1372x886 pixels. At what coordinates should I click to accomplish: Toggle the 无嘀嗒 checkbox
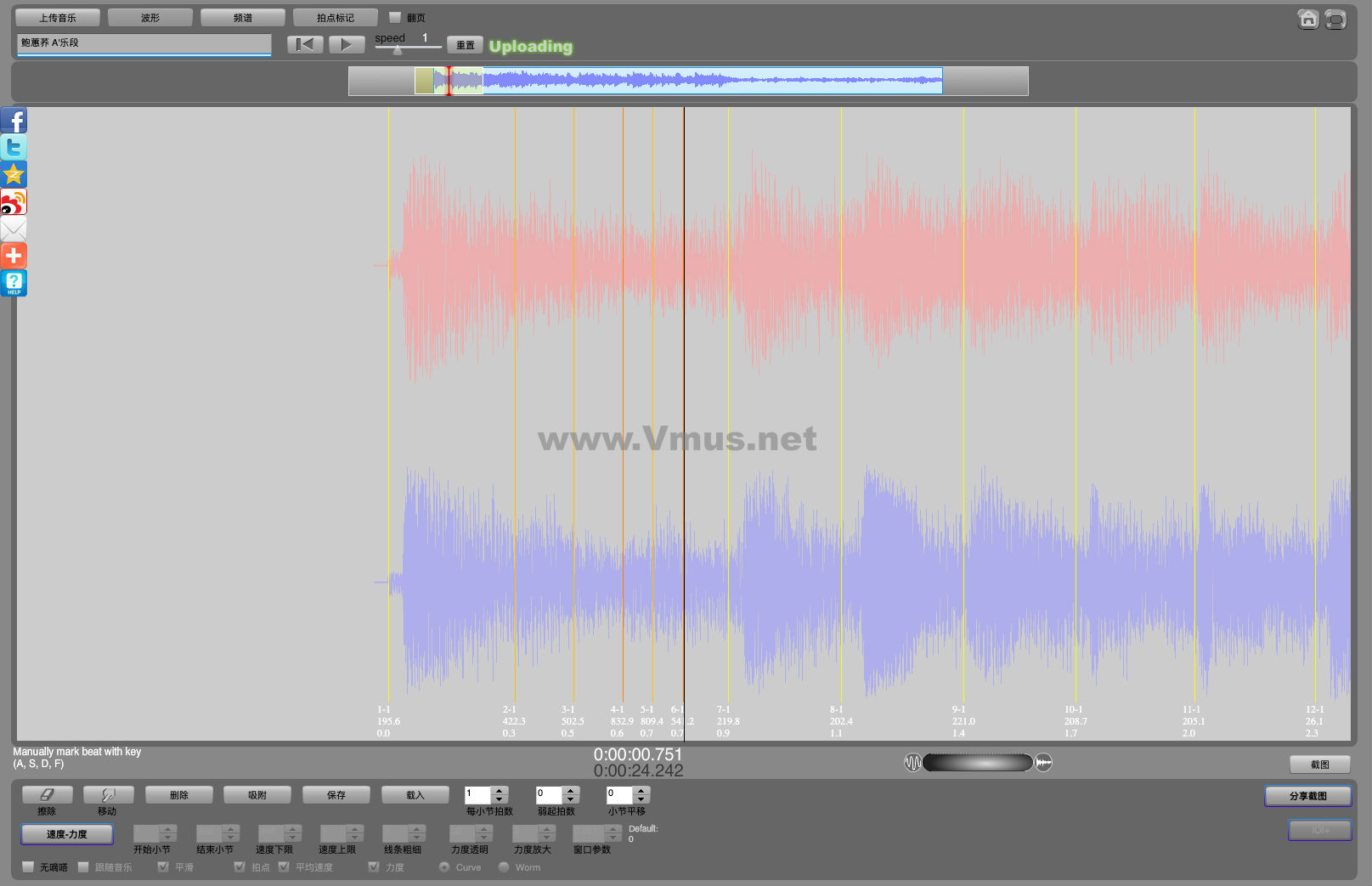click(29, 867)
